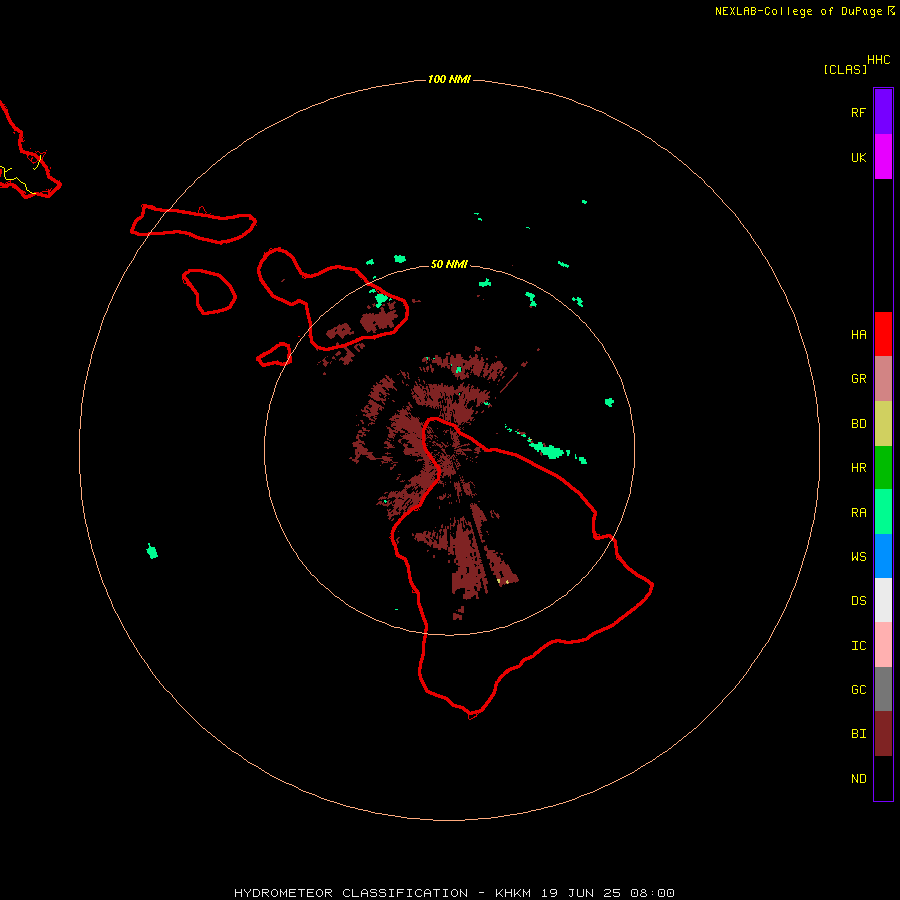900x900 pixels.
Task: Click the IC light pink legend swatch
Action: tap(883, 645)
